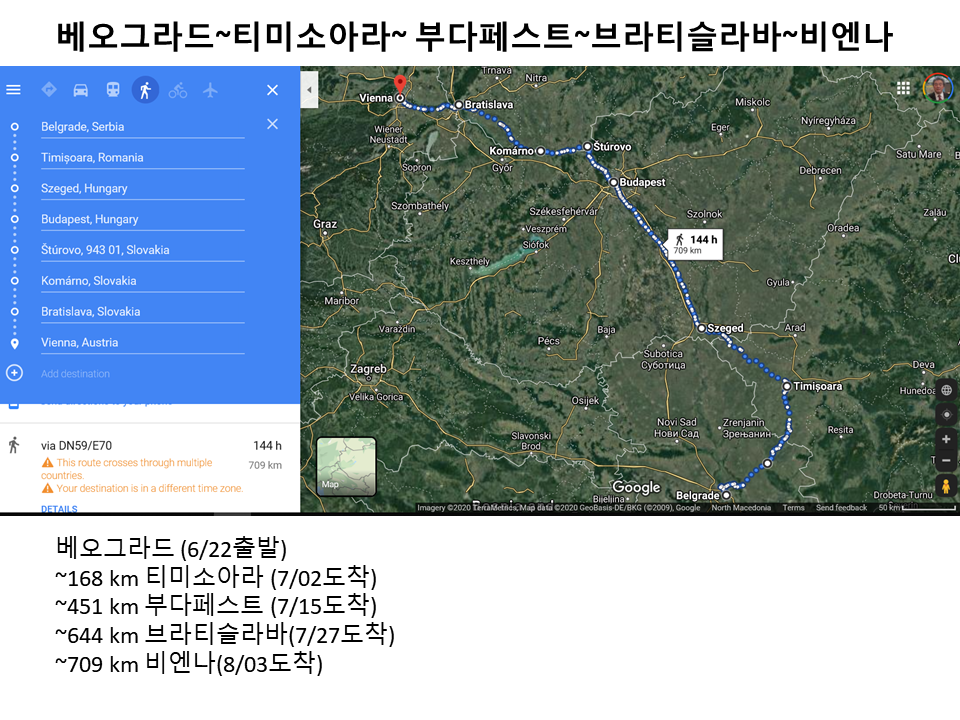Click the Belgrade start marker on map
This screenshot has width=960, height=720.
pyautogui.click(x=726, y=495)
